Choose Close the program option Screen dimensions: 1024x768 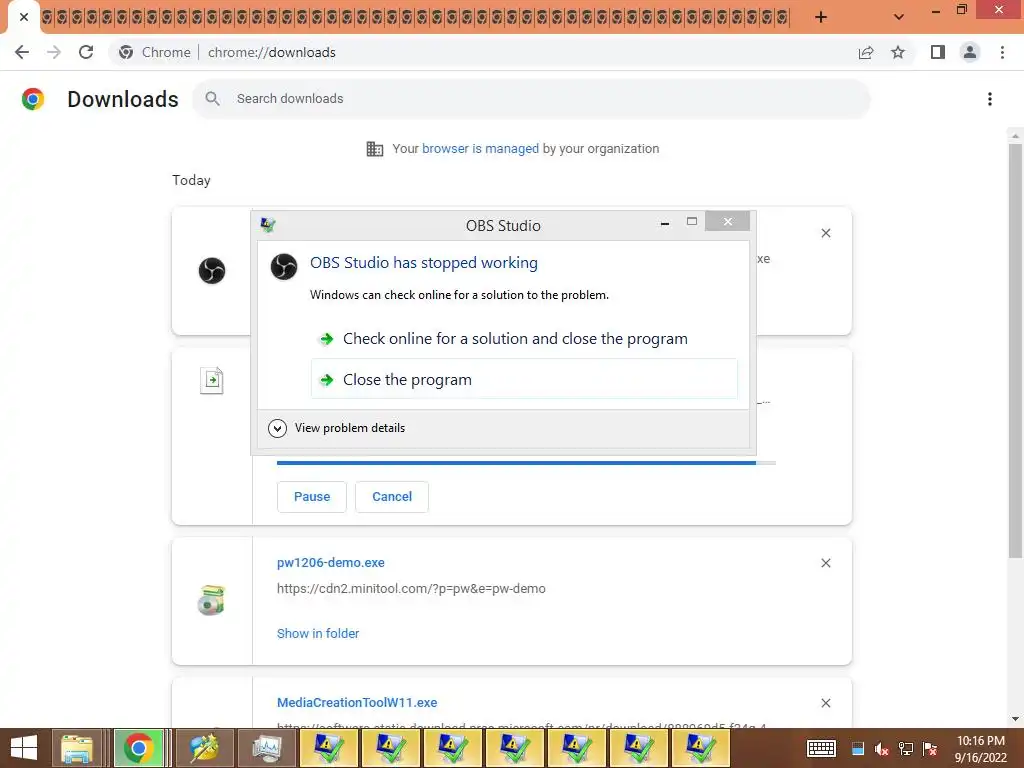[x=524, y=379]
